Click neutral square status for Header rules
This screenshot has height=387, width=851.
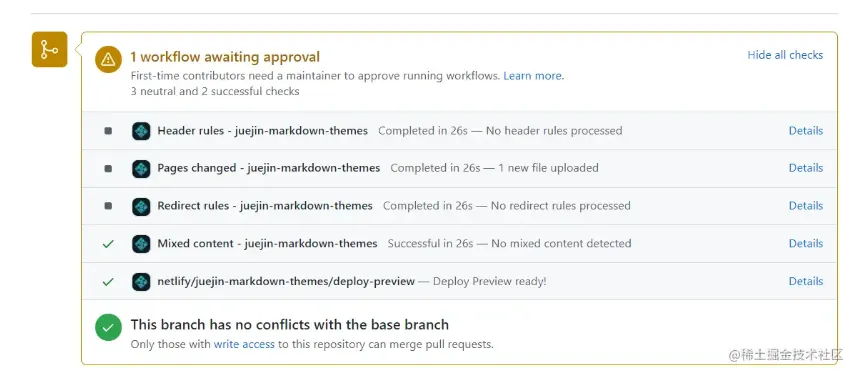pos(108,131)
